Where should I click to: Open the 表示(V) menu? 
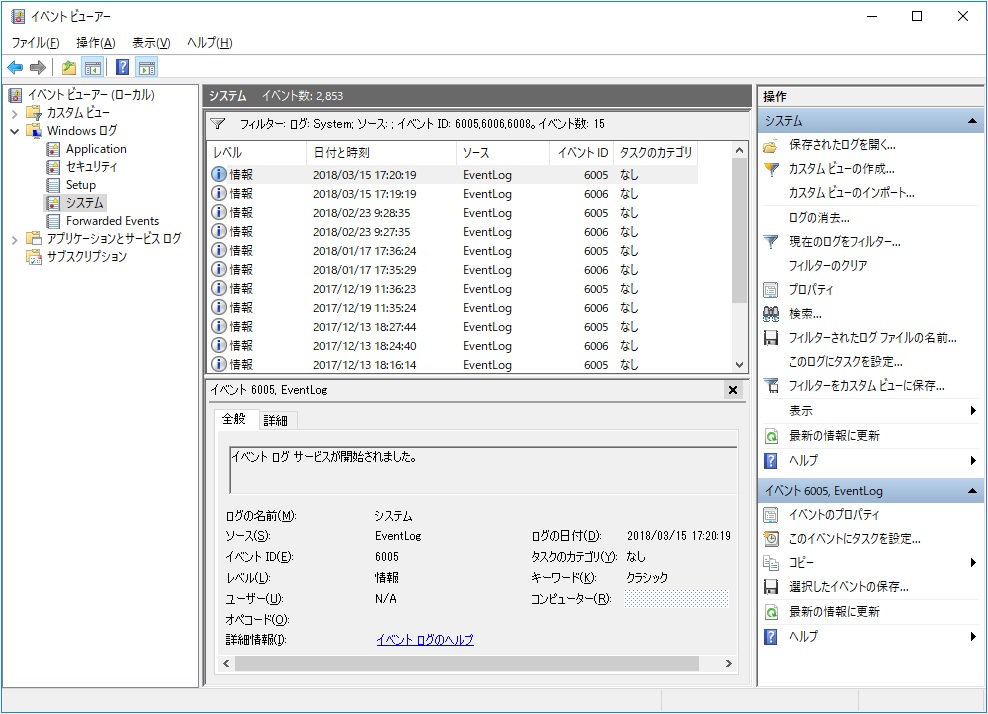pos(151,43)
